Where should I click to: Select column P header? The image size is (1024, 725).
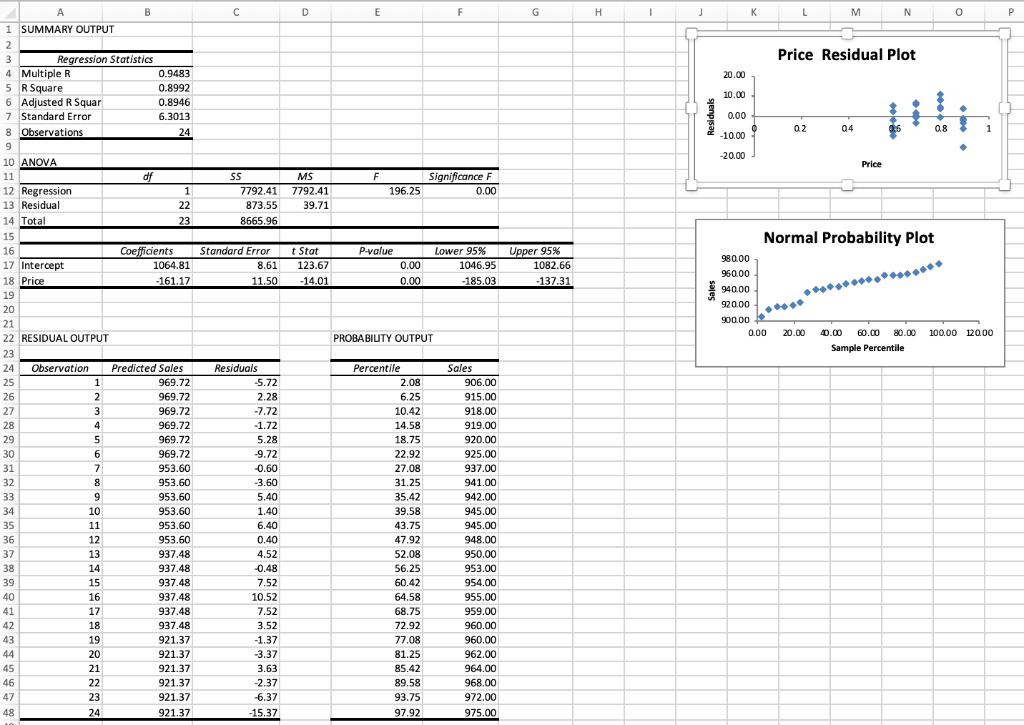pyautogui.click(x=1011, y=12)
